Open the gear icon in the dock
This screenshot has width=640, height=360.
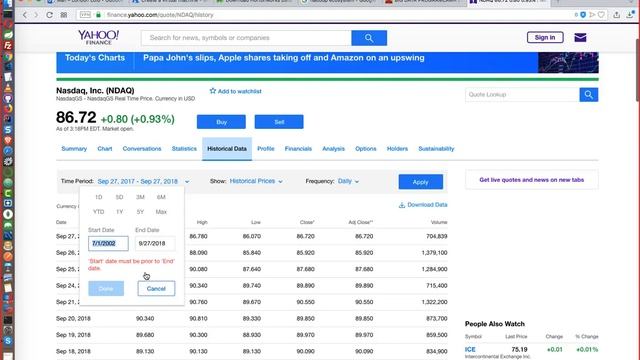click(x=8, y=161)
